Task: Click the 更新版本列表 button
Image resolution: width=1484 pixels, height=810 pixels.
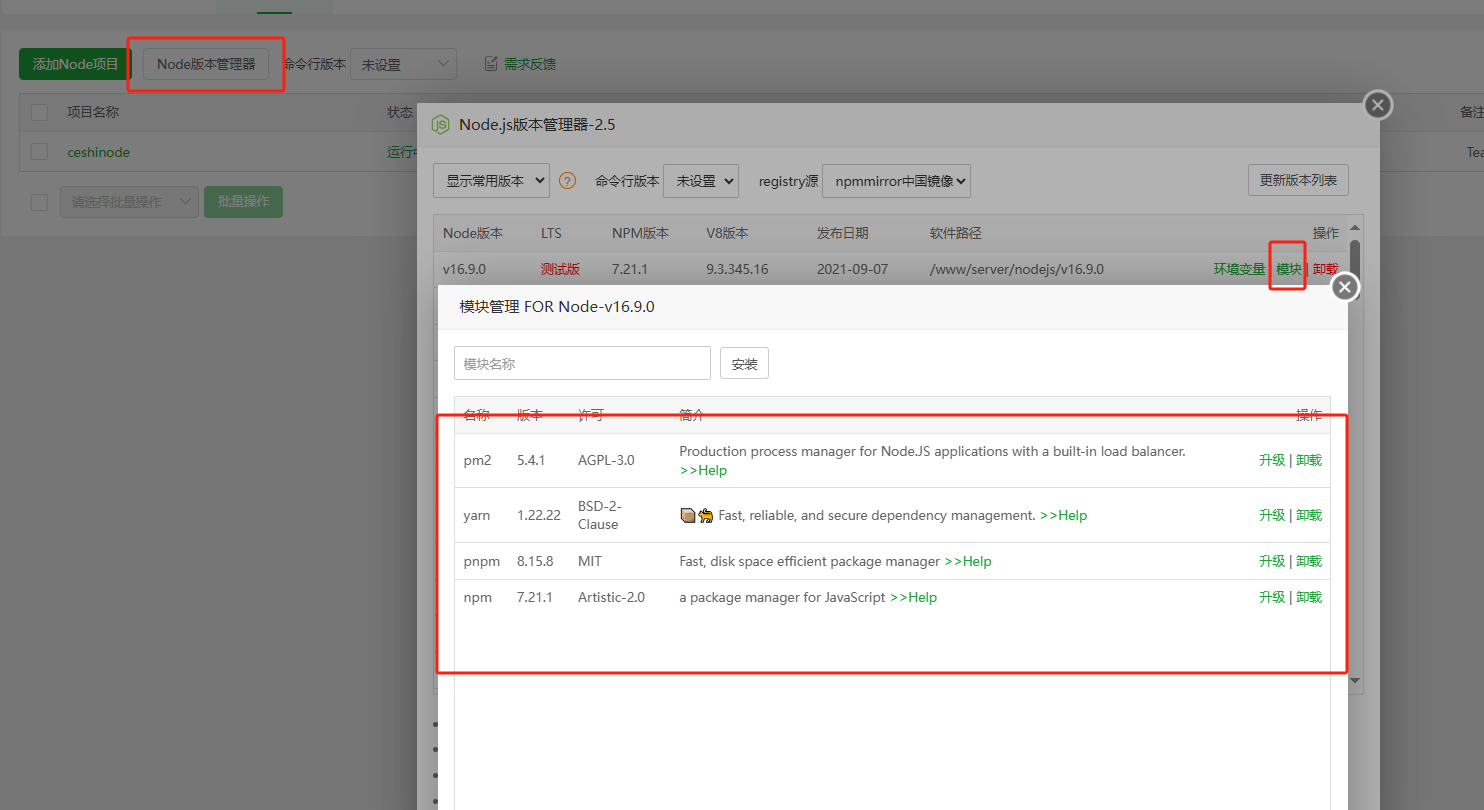Action: click(x=1298, y=180)
